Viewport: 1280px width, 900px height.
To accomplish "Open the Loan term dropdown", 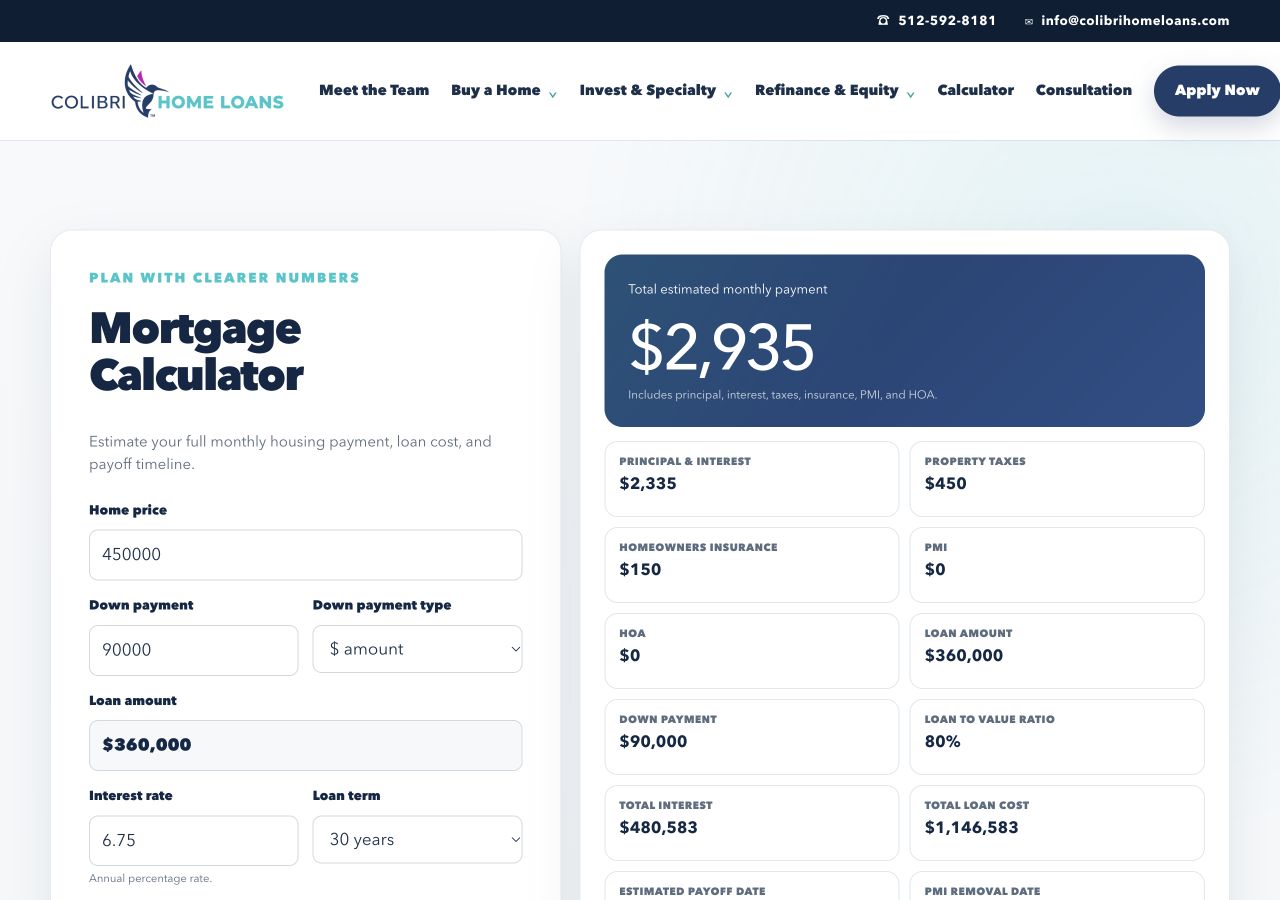I will point(417,840).
